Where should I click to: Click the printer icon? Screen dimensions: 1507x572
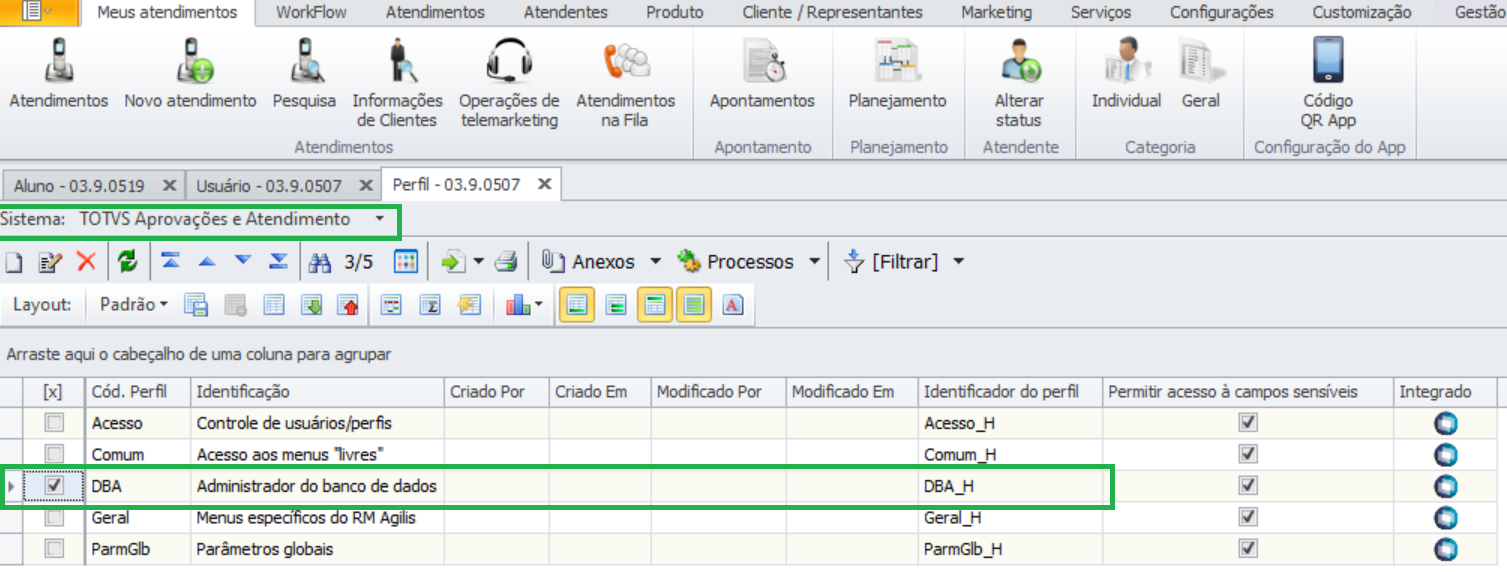(x=506, y=262)
